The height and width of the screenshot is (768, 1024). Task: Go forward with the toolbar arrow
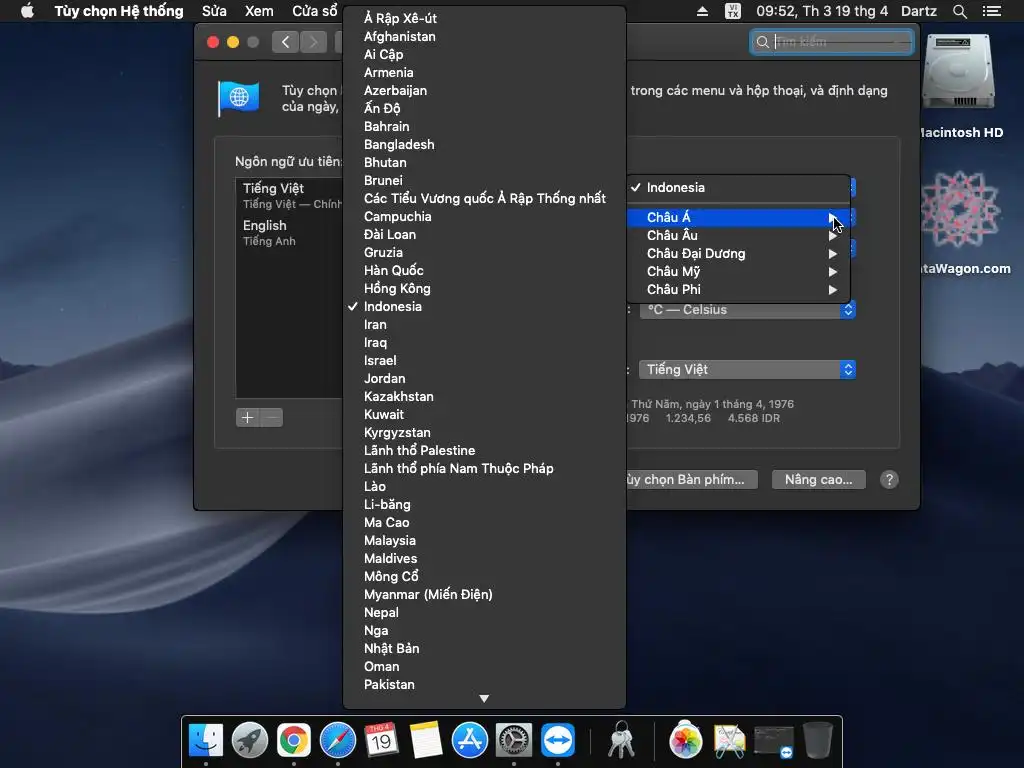[x=313, y=42]
